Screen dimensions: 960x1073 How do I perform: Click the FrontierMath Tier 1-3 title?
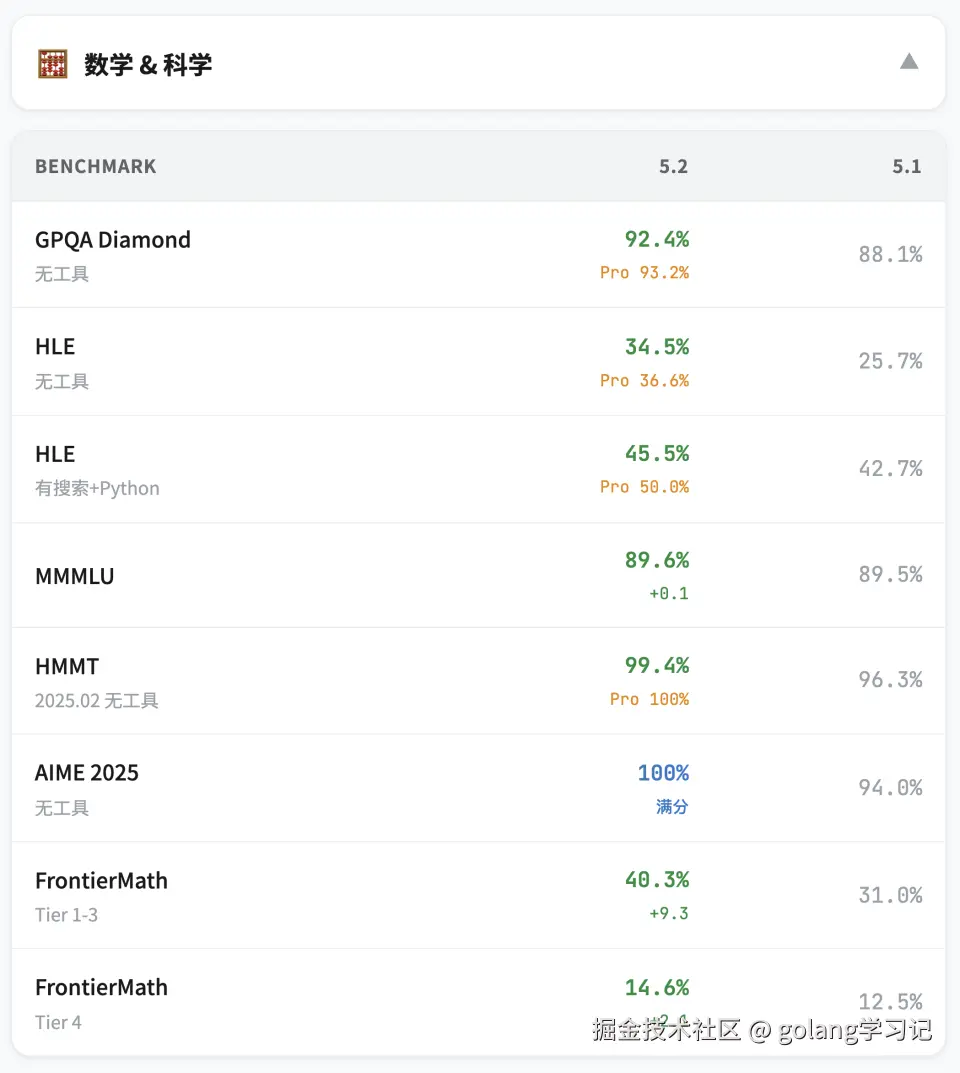click(101, 881)
